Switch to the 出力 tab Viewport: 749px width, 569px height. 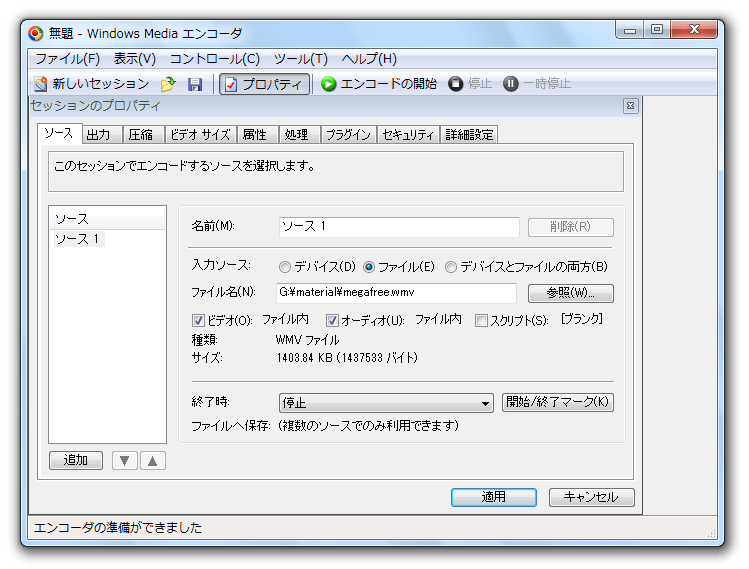101,135
